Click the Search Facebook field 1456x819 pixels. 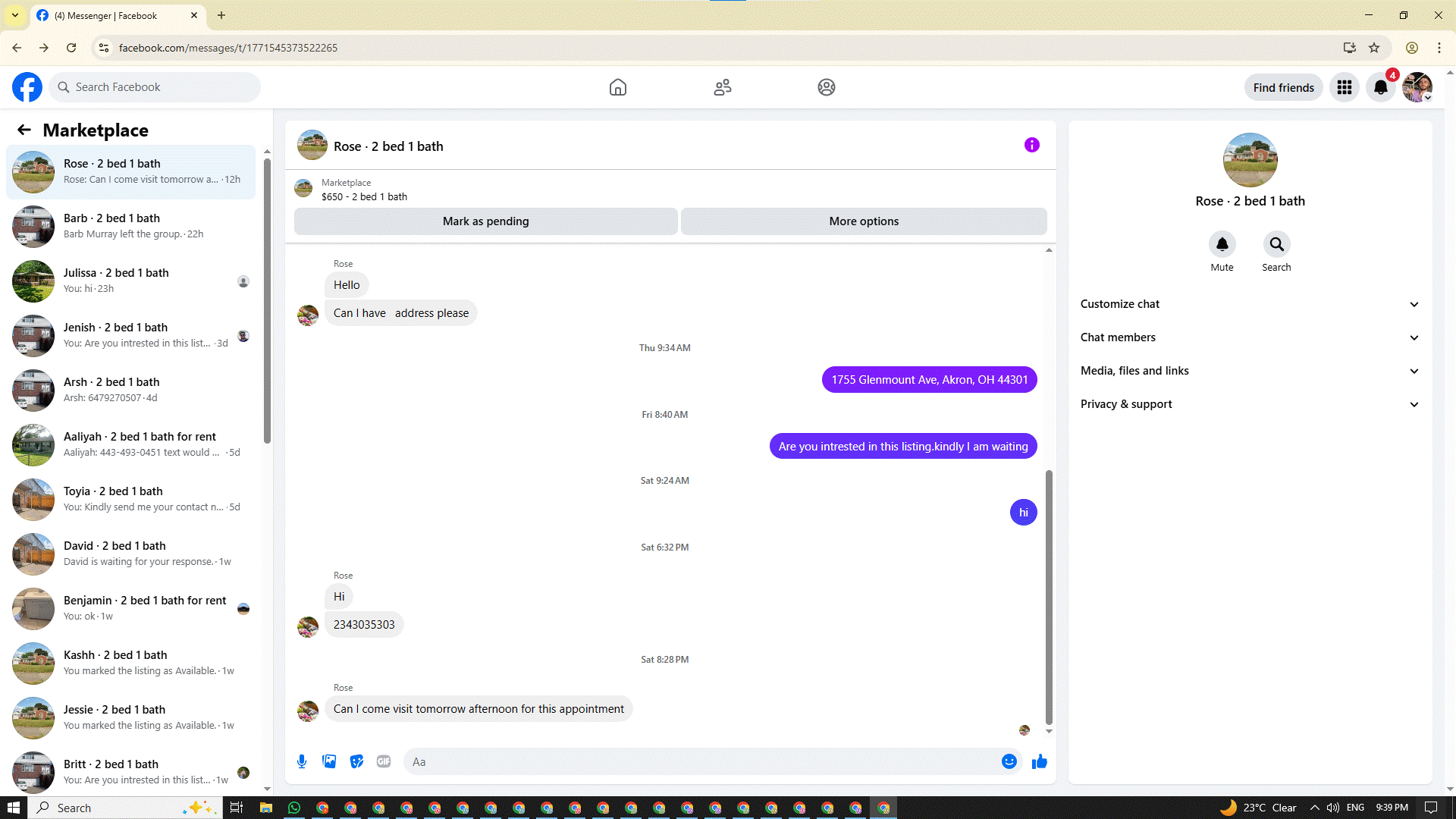(155, 87)
